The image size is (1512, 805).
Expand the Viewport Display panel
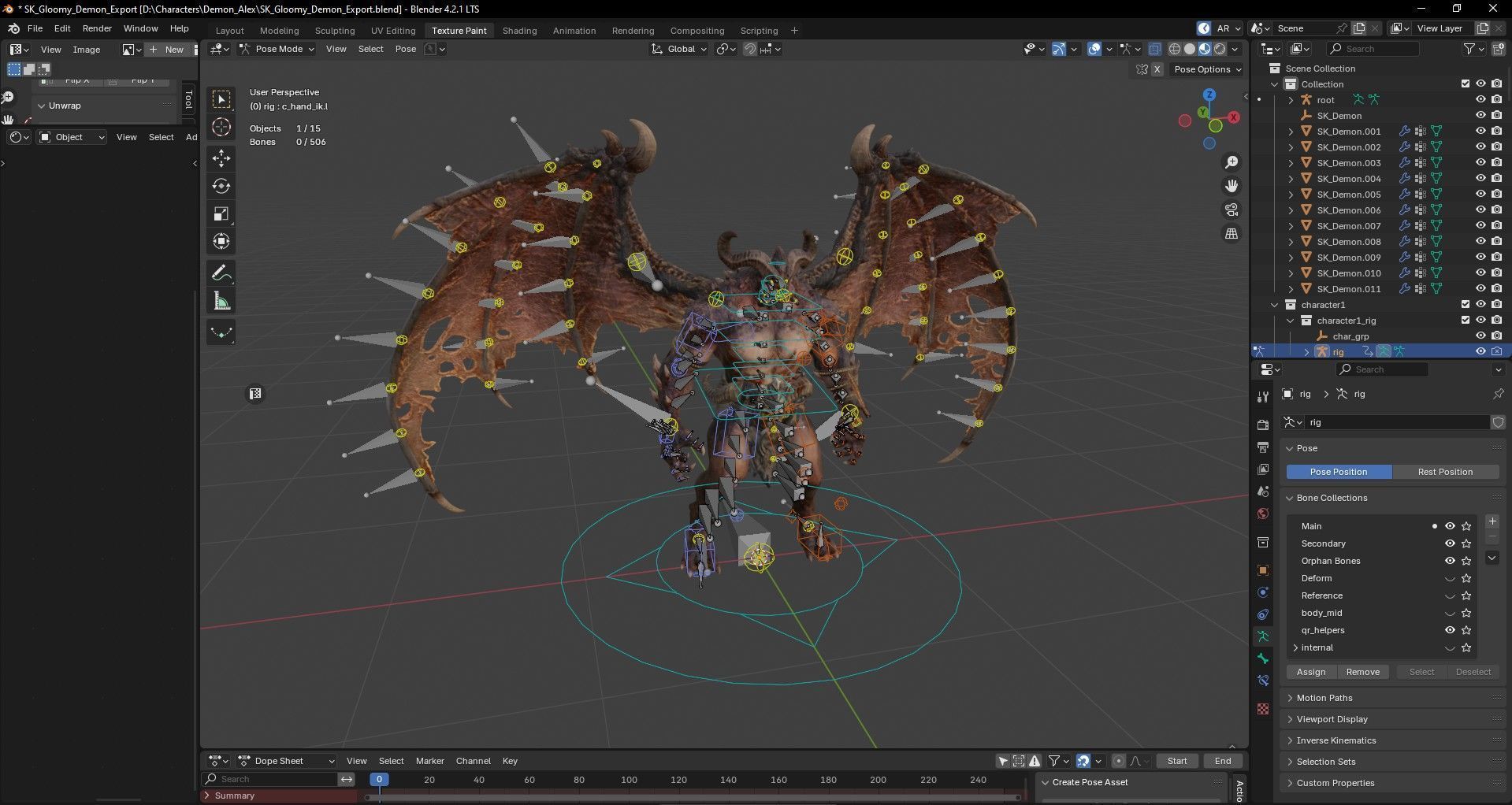pos(1395,719)
